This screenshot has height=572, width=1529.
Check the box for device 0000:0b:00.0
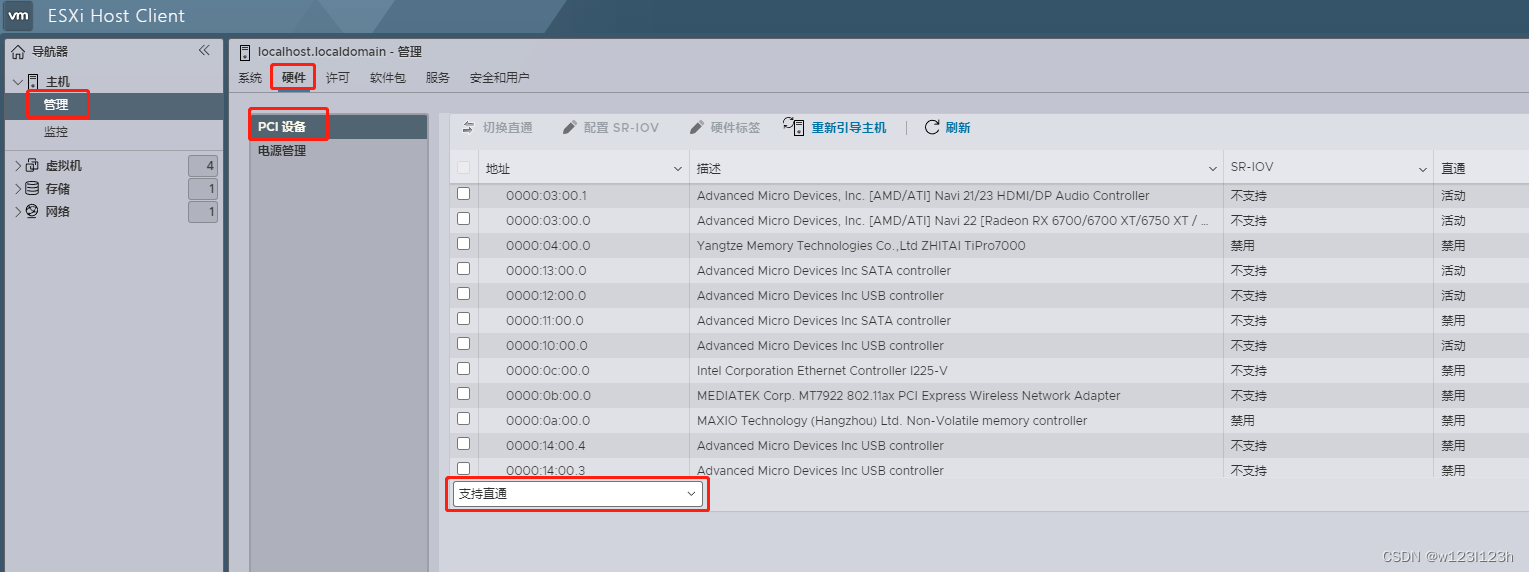463,394
